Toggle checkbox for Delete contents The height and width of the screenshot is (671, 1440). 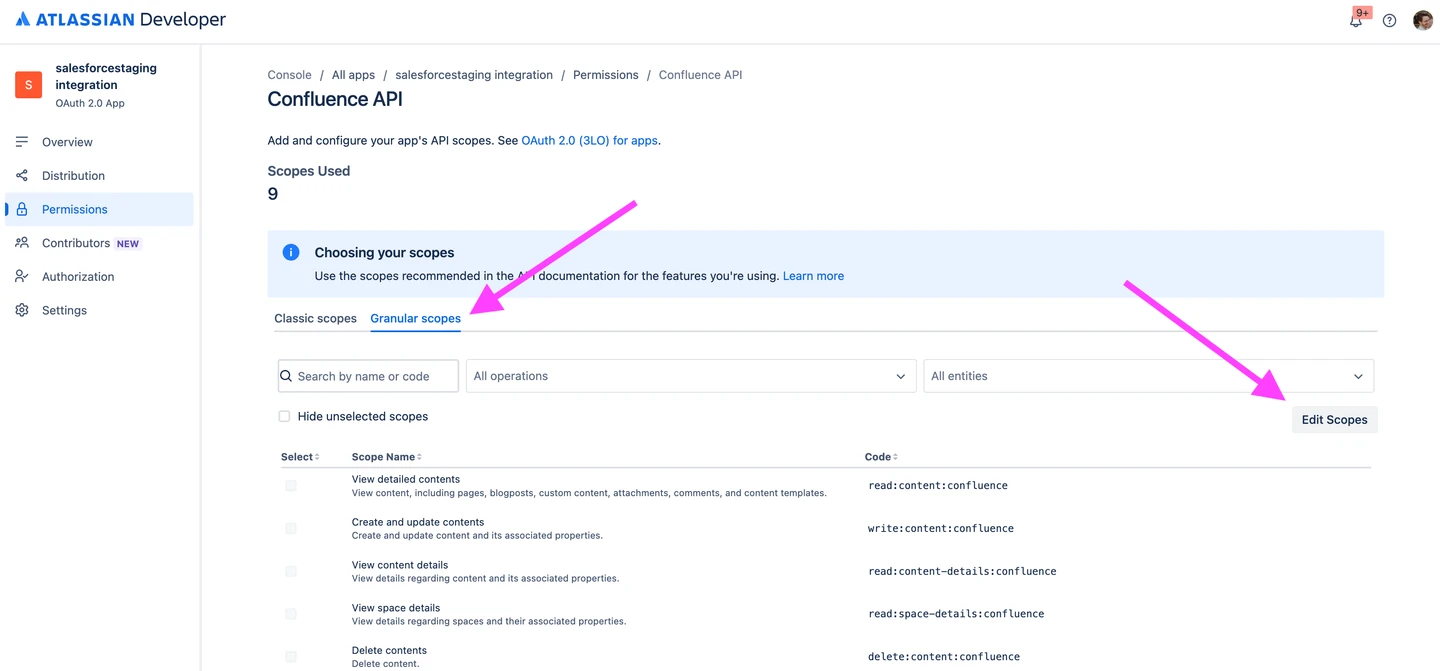tap(291, 657)
